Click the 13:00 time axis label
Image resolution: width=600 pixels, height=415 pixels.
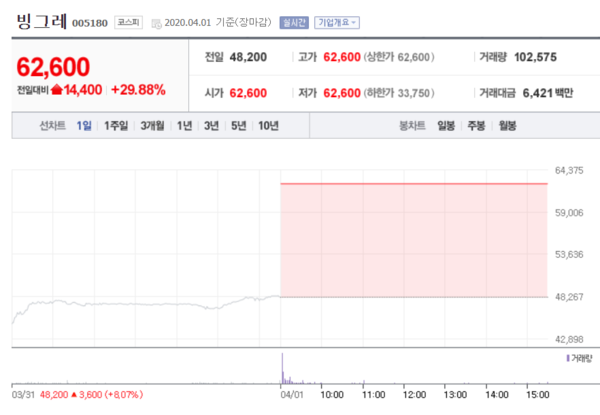(455, 394)
